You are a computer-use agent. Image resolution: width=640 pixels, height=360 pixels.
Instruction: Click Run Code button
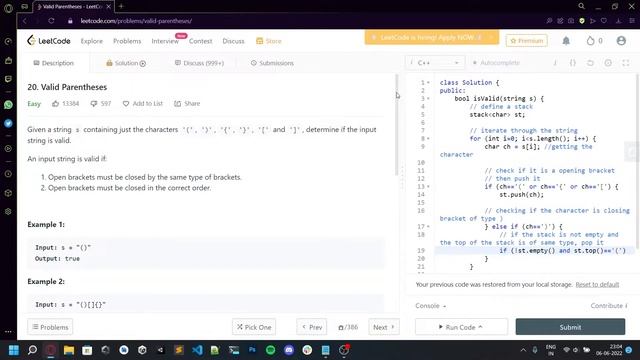[462, 327]
